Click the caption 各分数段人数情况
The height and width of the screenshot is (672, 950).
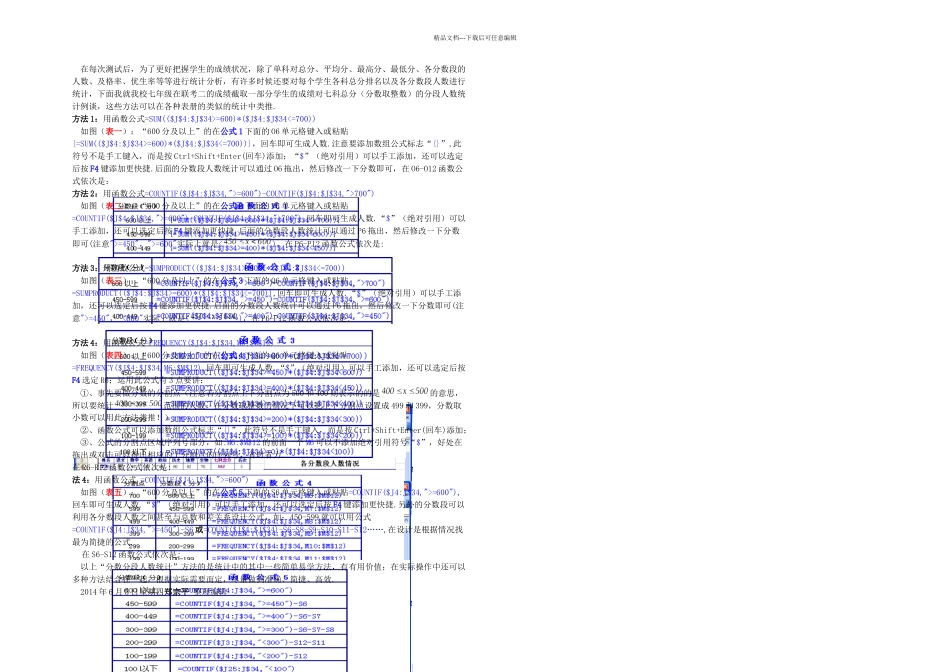(330, 464)
